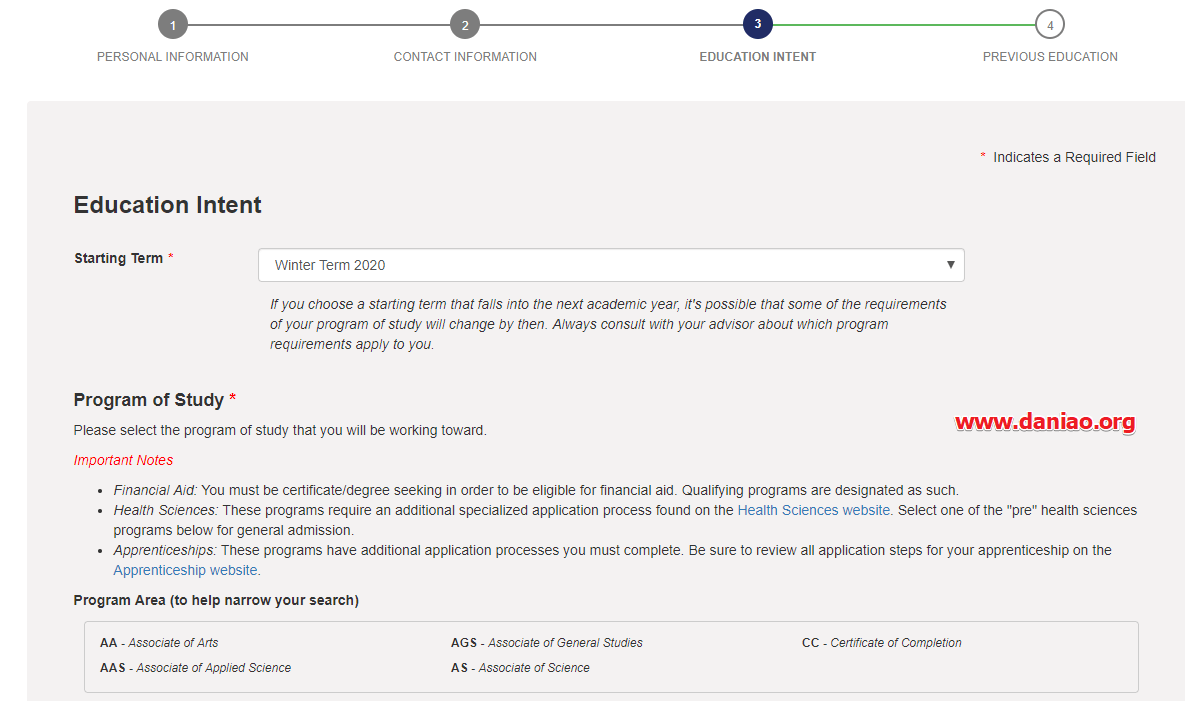1185x701 pixels.
Task: Select the Previous Education step label
Action: pos(1050,57)
